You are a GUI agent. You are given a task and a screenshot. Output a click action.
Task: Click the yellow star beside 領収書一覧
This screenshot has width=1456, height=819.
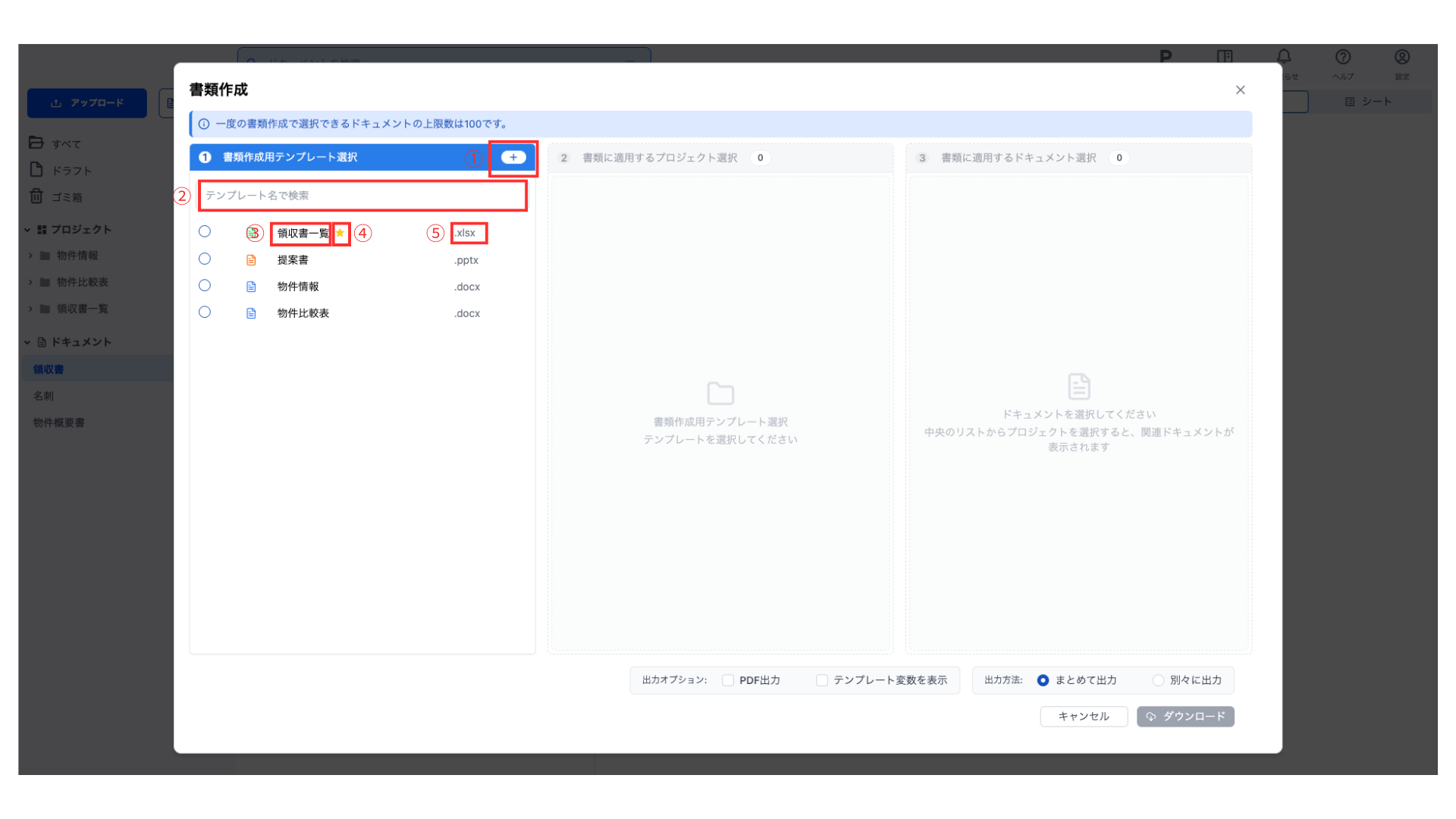click(x=340, y=233)
